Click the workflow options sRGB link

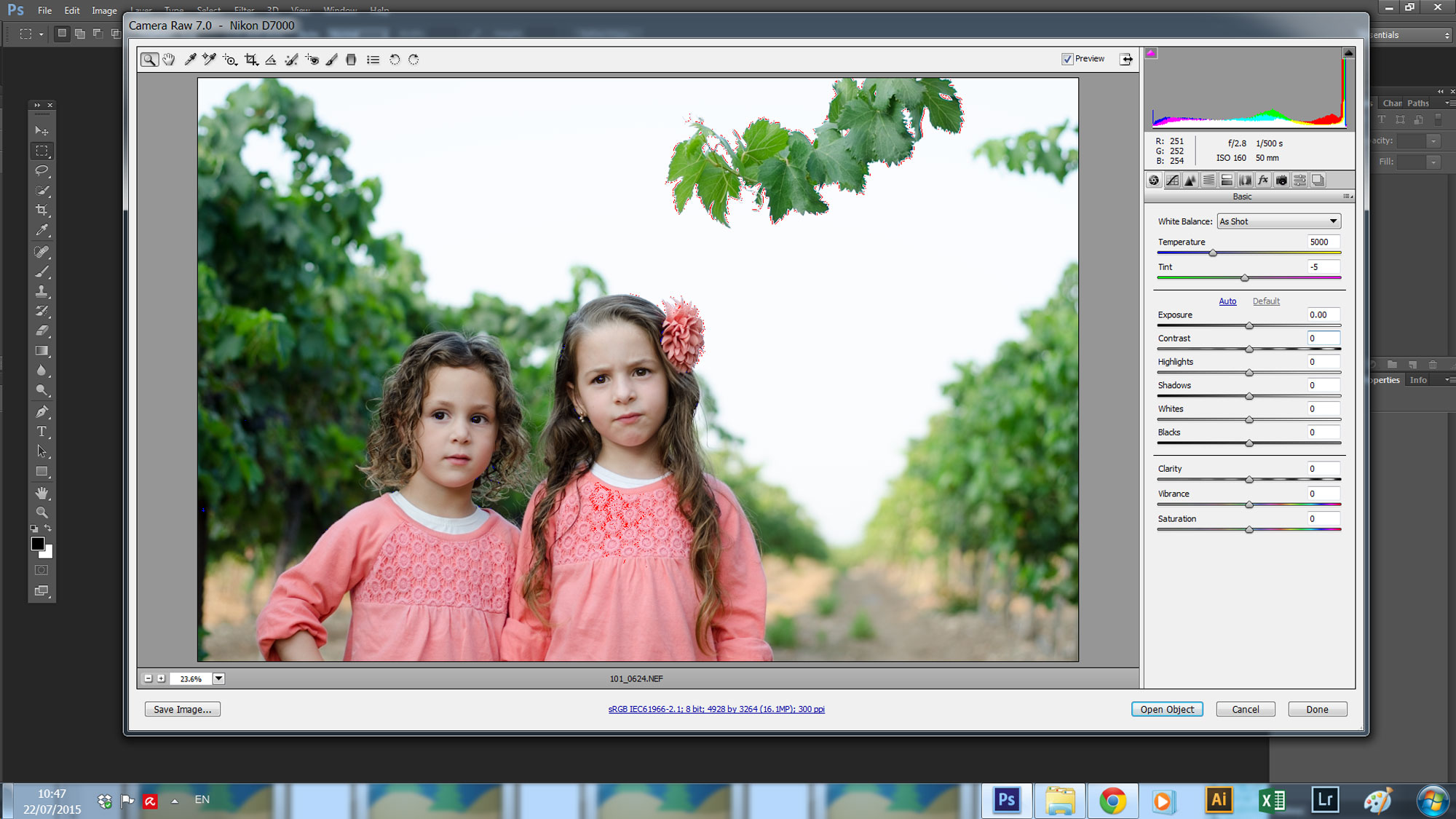coord(716,709)
